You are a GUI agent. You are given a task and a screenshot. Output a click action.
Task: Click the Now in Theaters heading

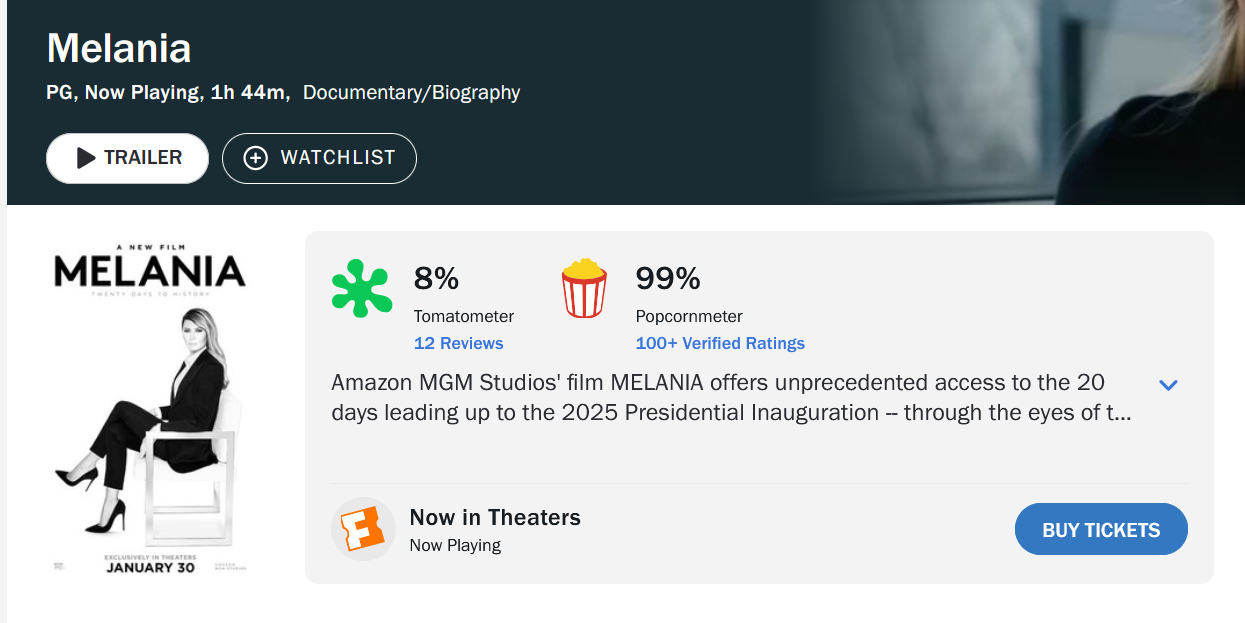tap(495, 517)
